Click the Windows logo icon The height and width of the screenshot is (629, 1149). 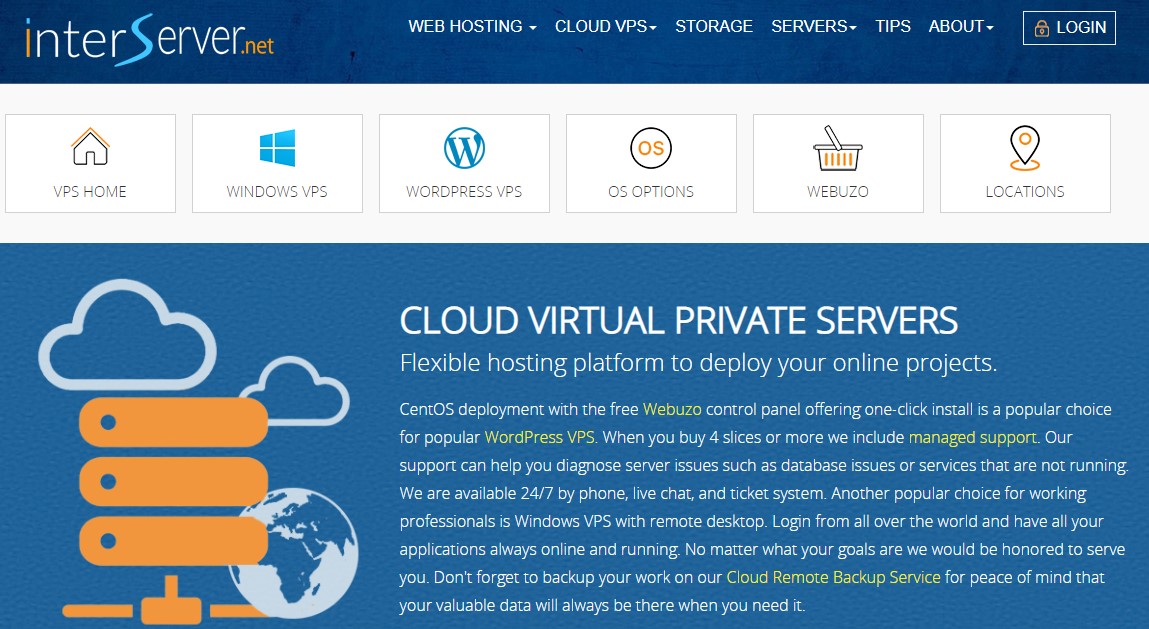[277, 147]
